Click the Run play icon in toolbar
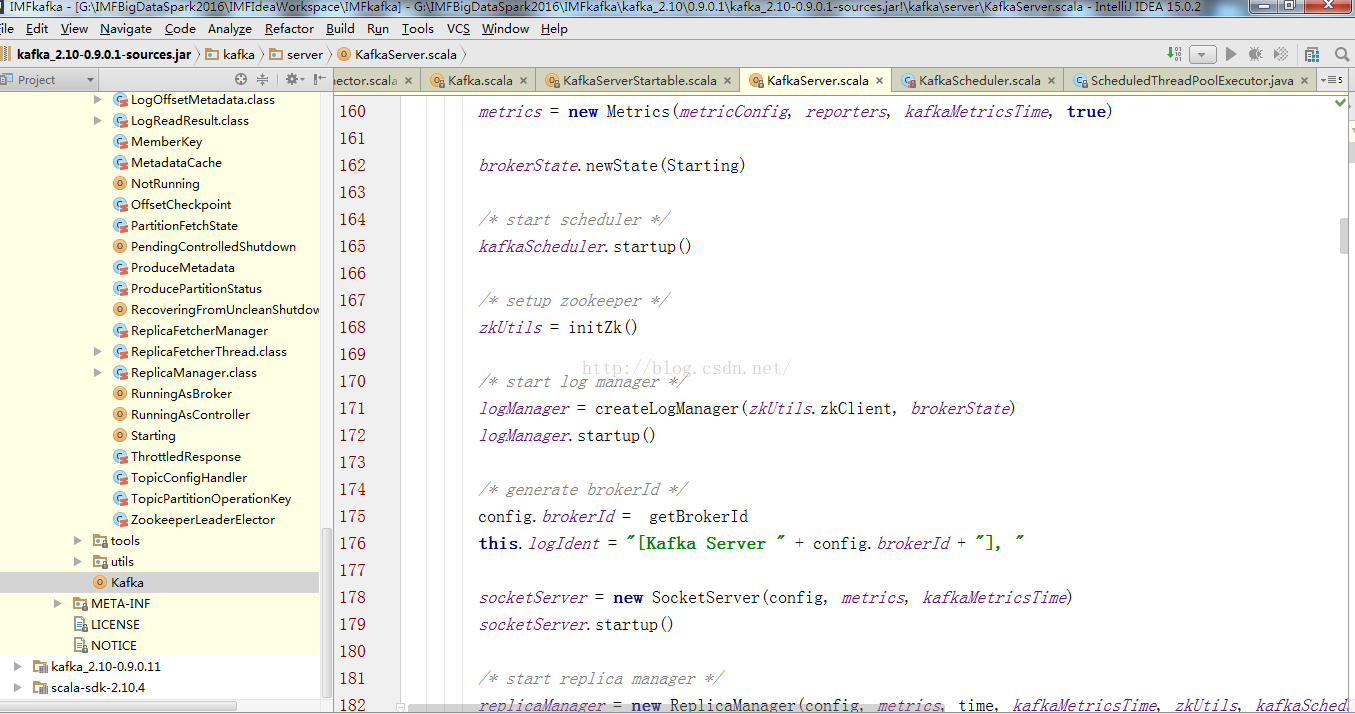1355x714 pixels. (1231, 54)
